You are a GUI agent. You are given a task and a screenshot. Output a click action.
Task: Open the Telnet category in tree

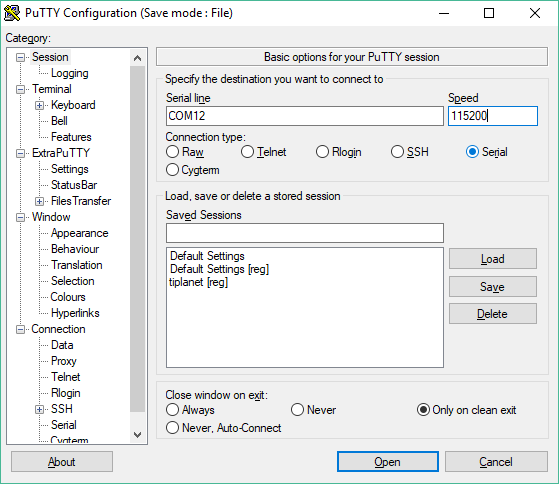[66, 377]
